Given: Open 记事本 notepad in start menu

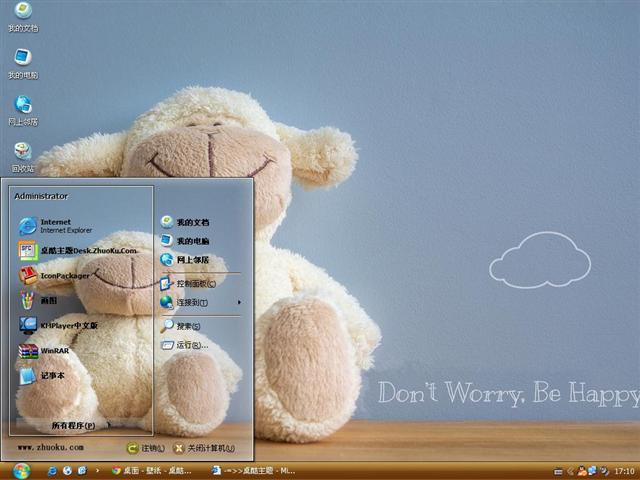Looking at the screenshot, I should pos(41,376).
